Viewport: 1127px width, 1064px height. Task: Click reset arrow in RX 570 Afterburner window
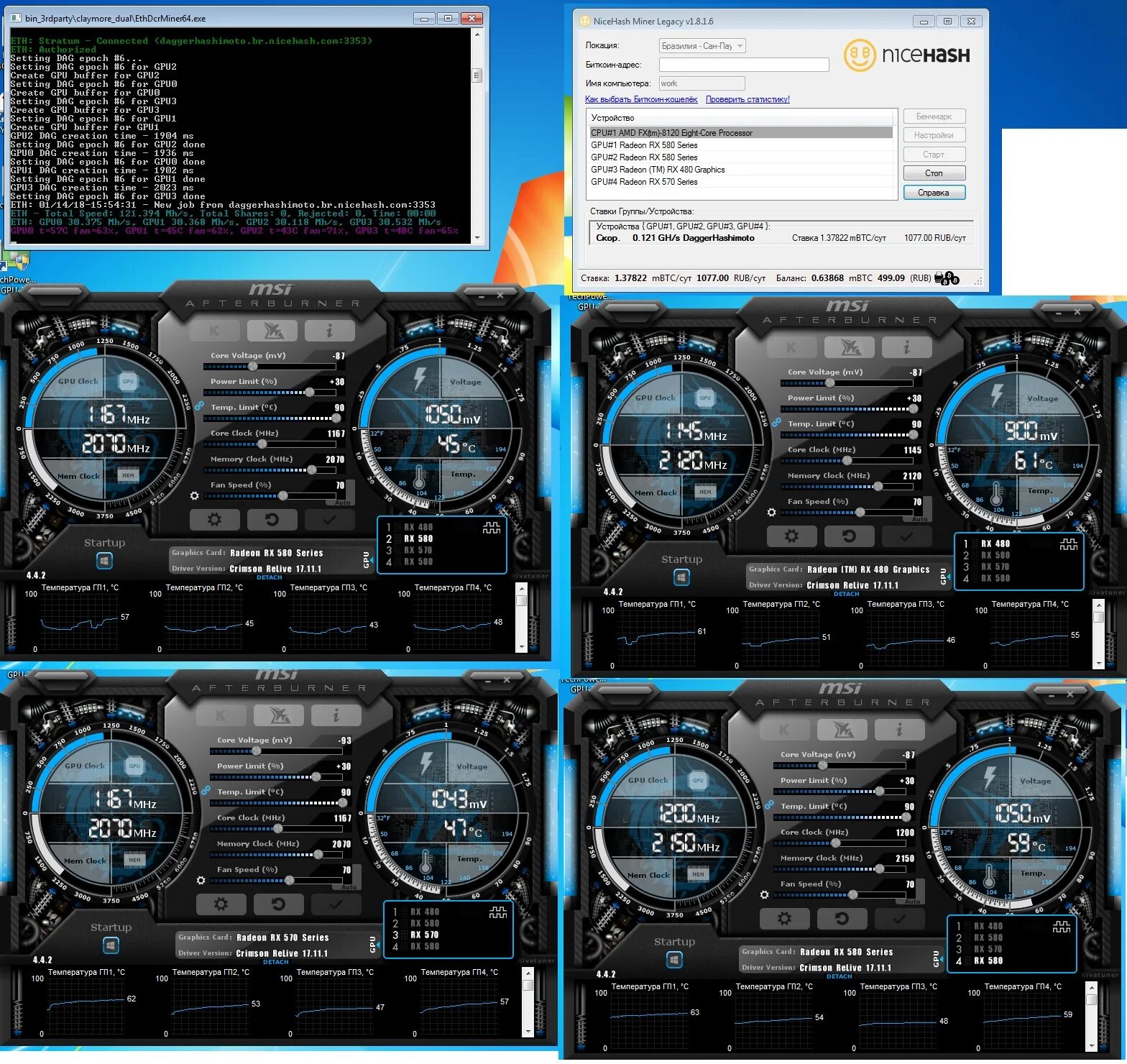coord(278,904)
